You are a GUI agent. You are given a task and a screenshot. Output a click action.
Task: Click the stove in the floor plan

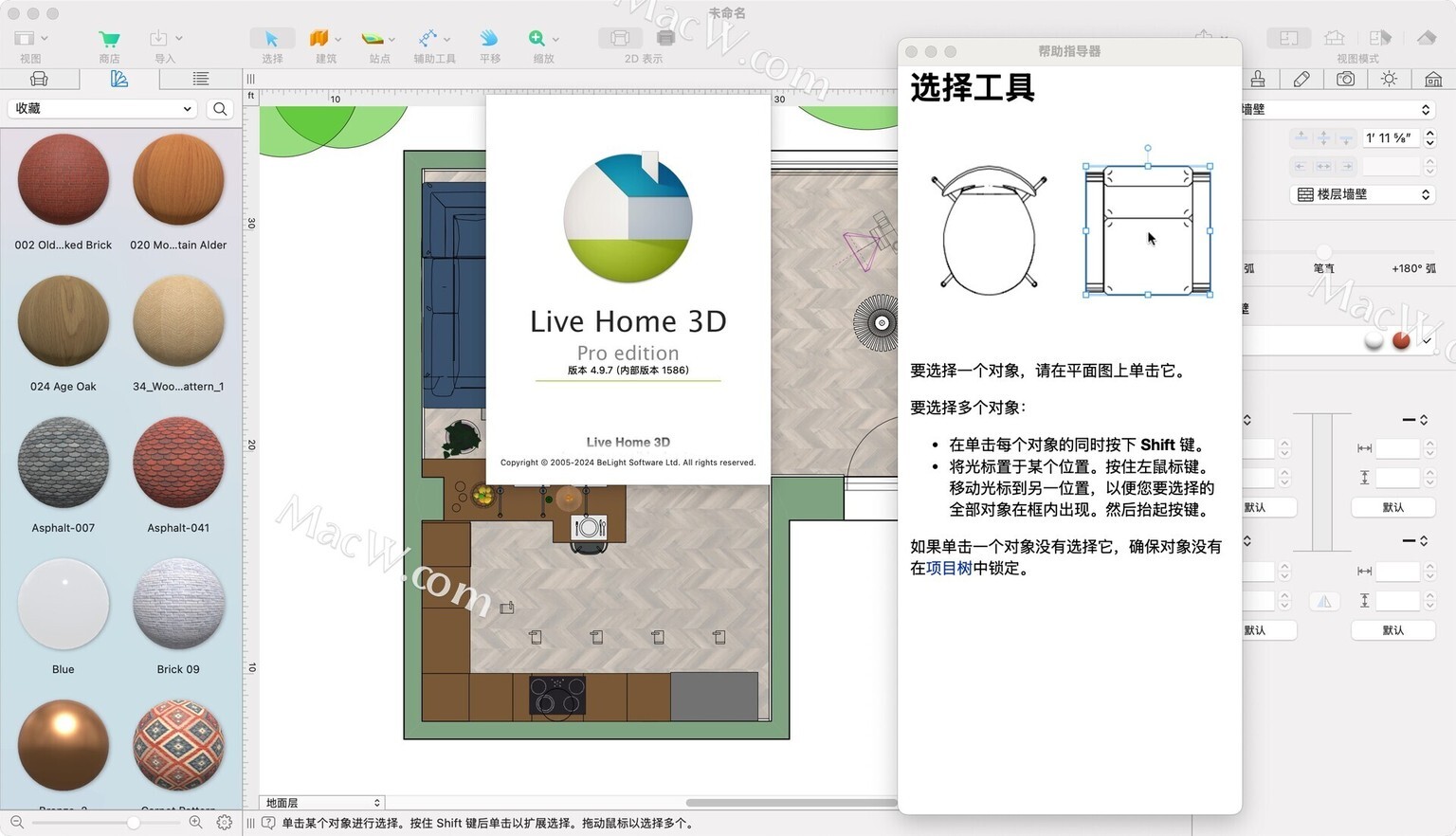(x=557, y=696)
